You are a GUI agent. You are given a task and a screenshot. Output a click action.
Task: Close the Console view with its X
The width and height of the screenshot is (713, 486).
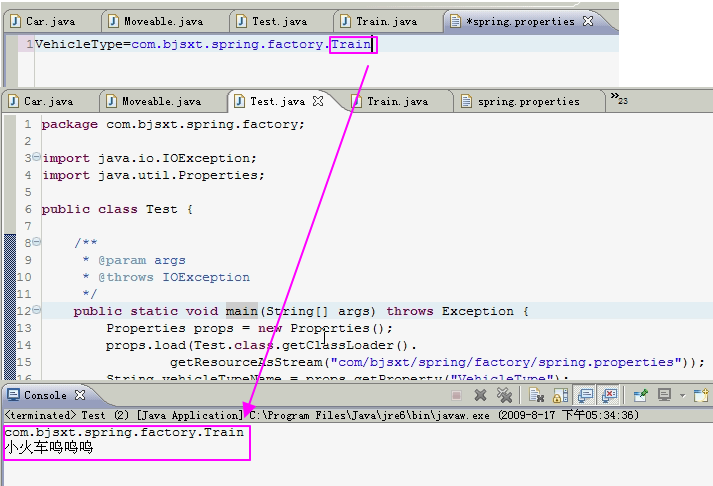(x=80, y=395)
